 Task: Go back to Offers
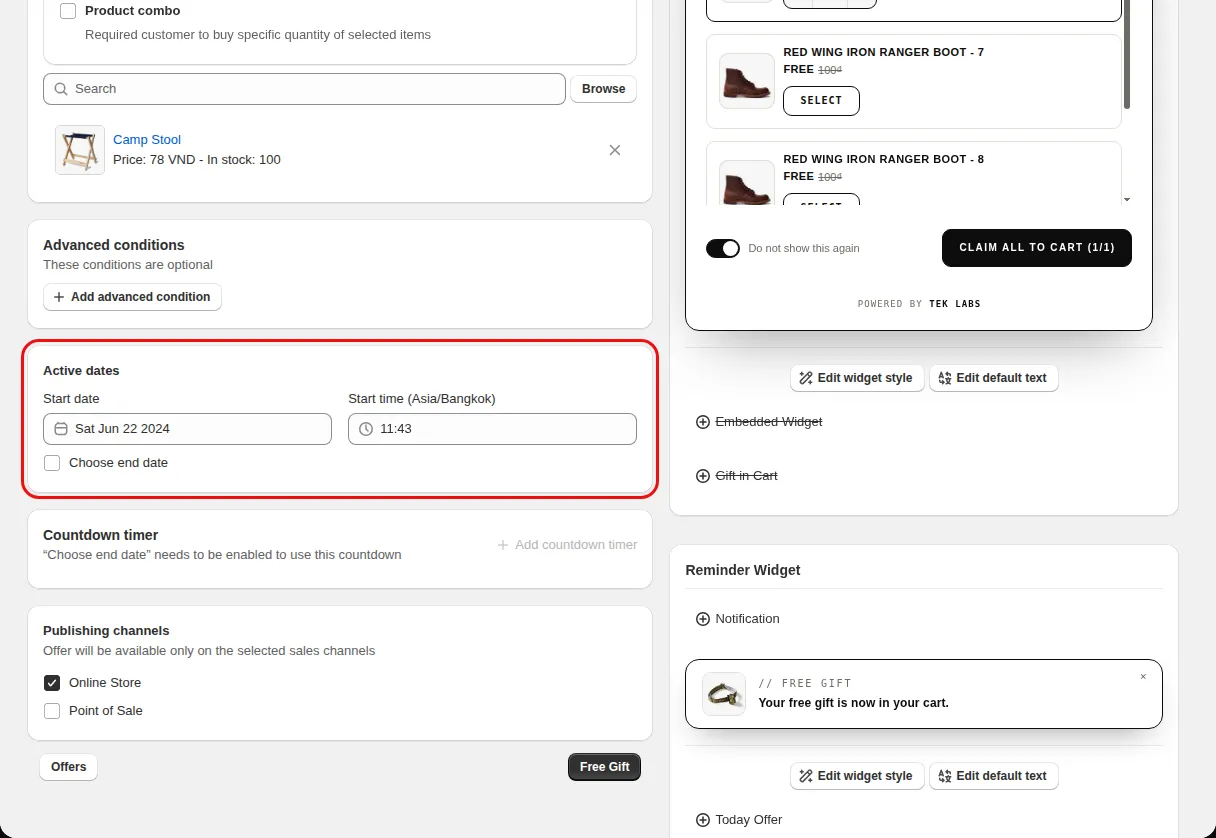coord(69,767)
